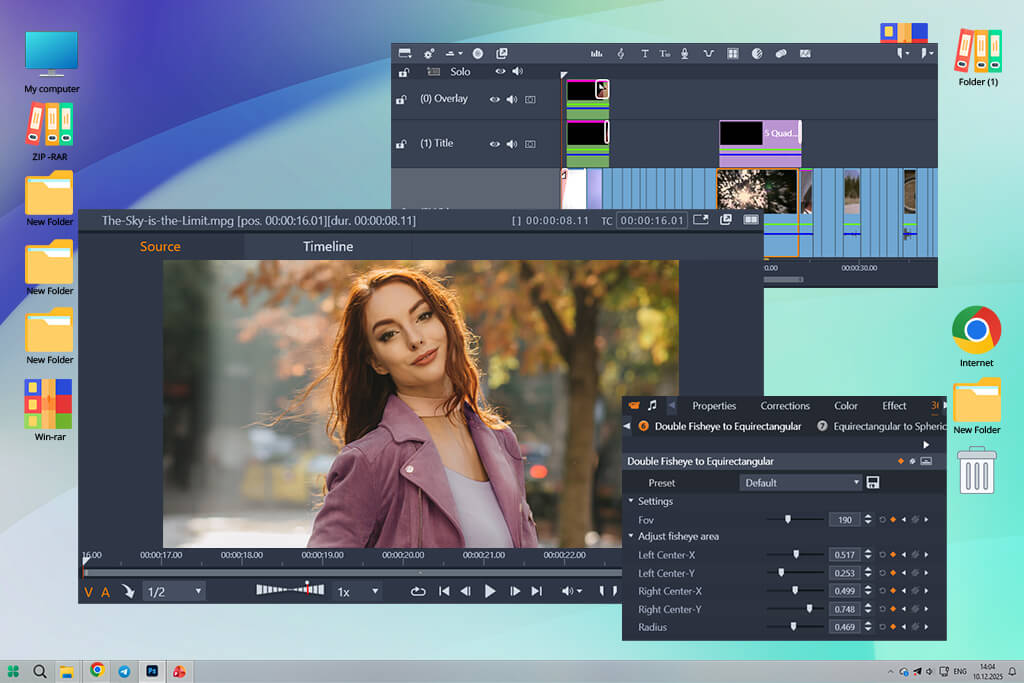Screen dimensions: 1024x683
Task: Toggle the A audio stream button
Action: pos(105,592)
